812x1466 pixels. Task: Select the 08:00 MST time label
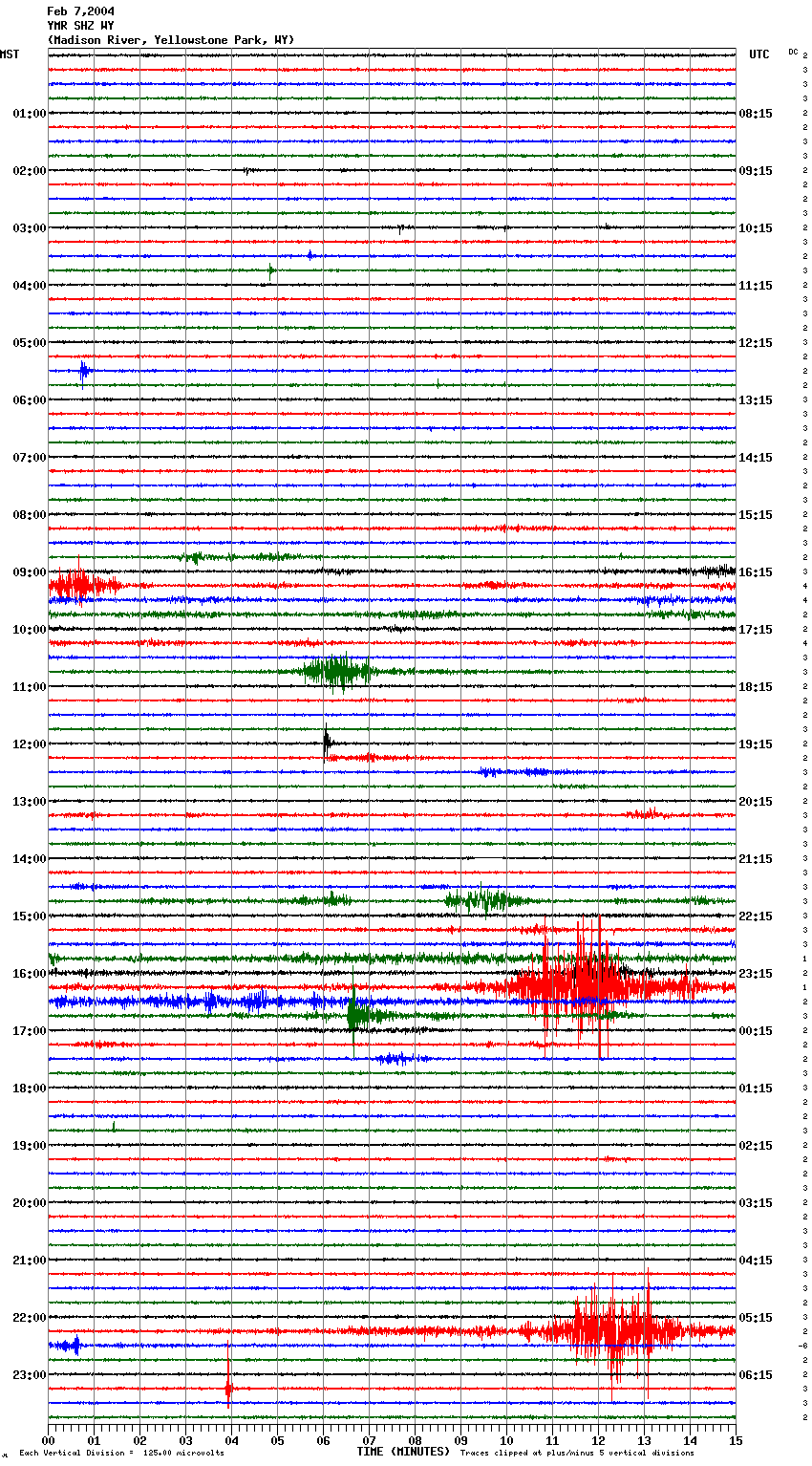point(30,515)
